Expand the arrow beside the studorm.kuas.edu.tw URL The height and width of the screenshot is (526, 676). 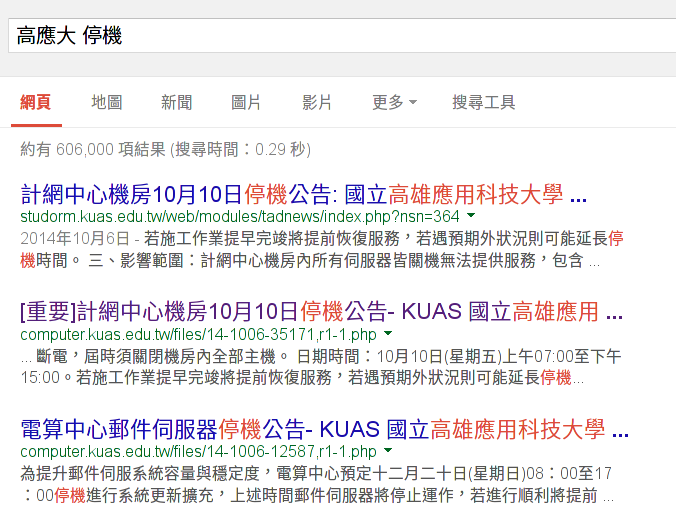pyautogui.click(x=471, y=215)
